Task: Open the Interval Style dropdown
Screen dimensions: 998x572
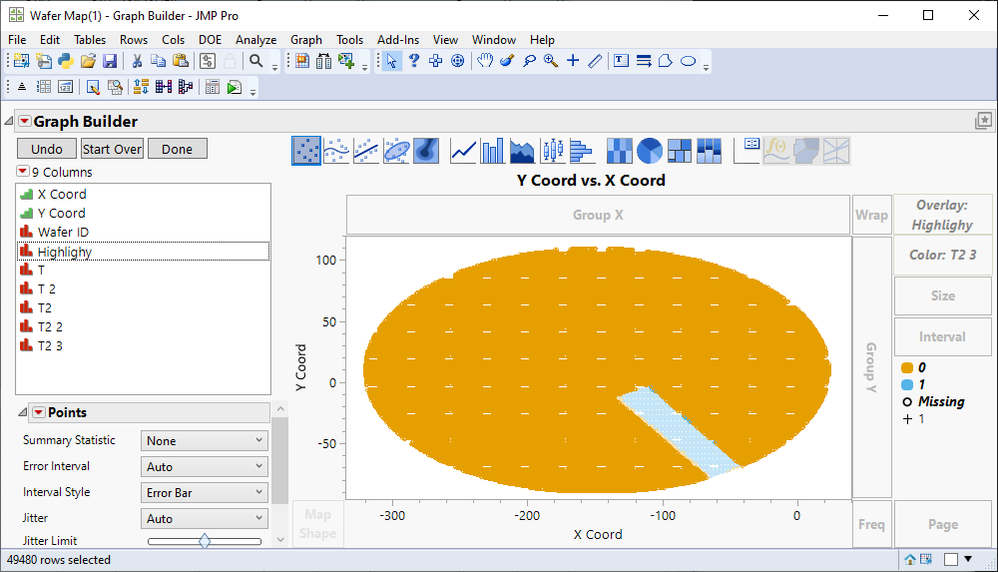Action: [204, 492]
